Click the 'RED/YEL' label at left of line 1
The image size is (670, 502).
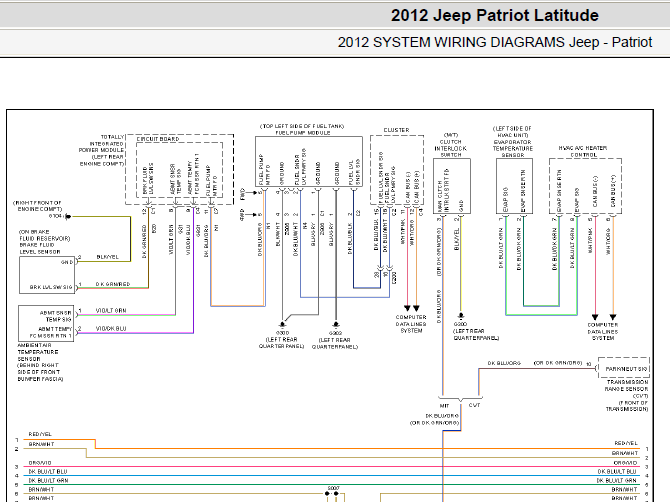40,434
